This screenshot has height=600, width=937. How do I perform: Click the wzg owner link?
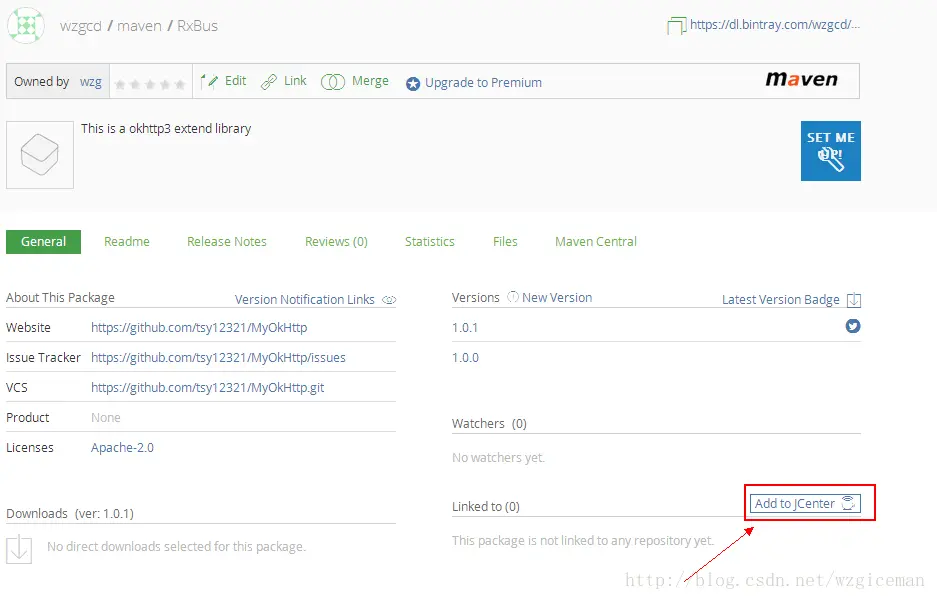pos(91,81)
